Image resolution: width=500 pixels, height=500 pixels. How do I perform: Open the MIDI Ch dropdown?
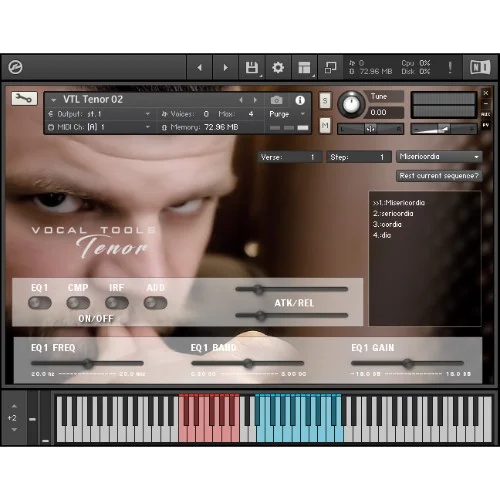(x=99, y=127)
